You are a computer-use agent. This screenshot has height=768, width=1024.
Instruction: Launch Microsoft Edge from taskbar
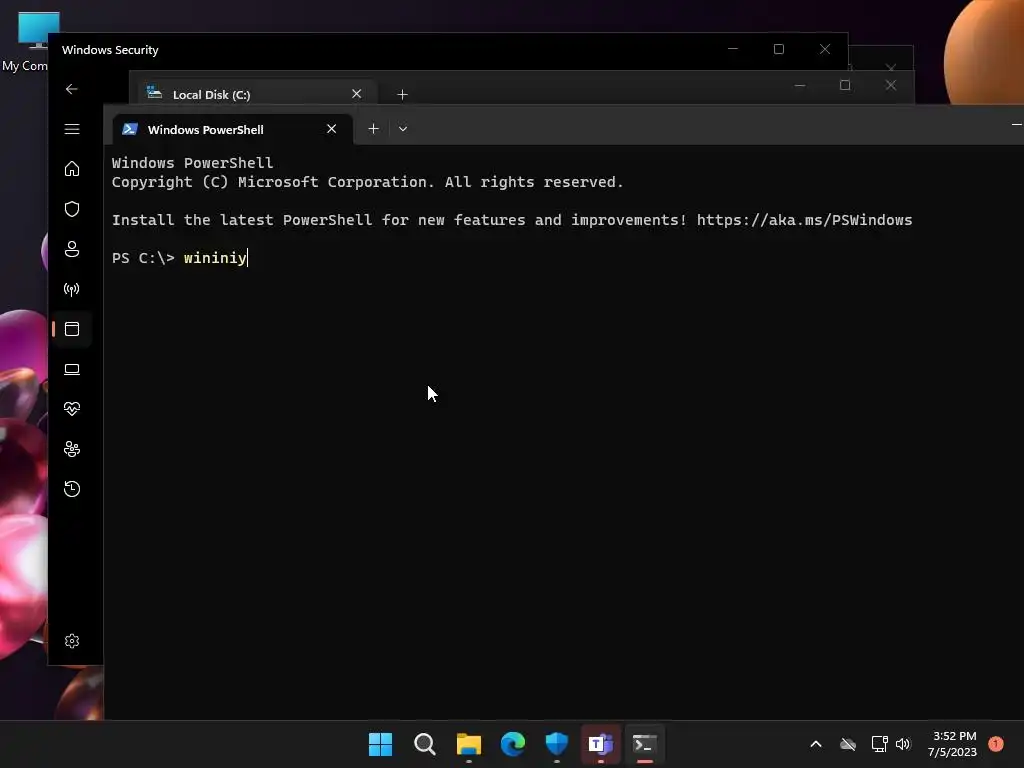click(513, 744)
